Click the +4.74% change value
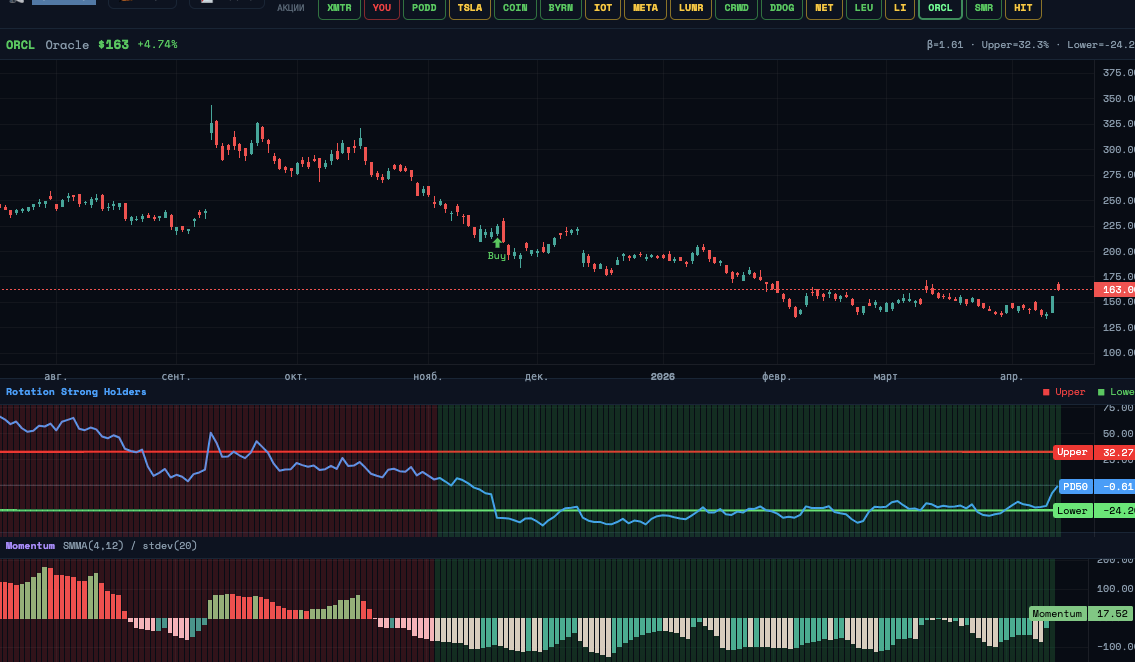Screen dimensions: 1135x662 158,45
